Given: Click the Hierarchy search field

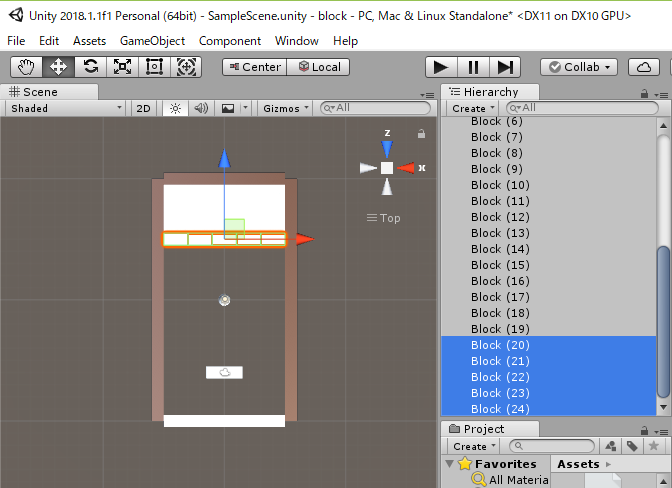Looking at the screenshot, I should tap(582, 108).
